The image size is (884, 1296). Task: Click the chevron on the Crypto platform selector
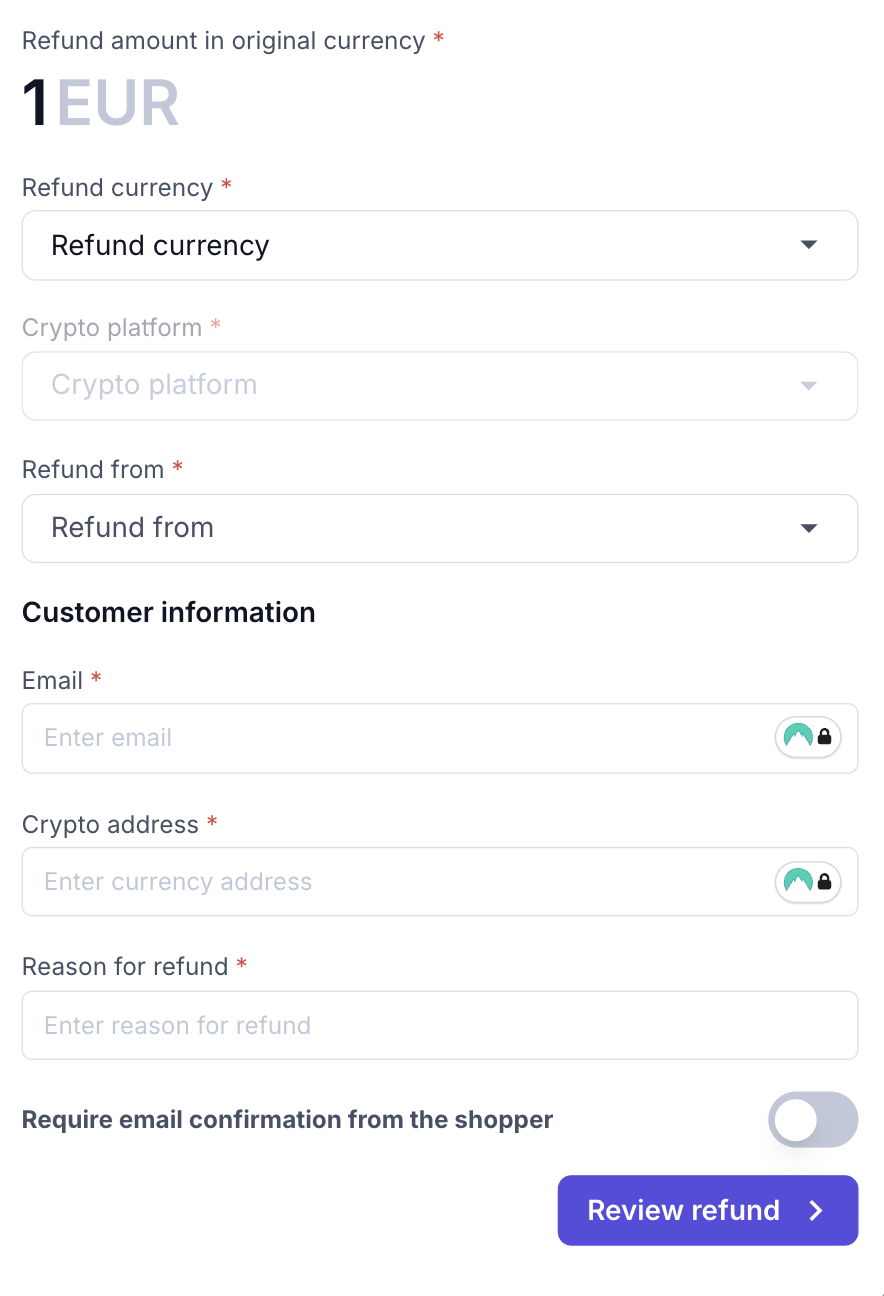[x=808, y=386]
